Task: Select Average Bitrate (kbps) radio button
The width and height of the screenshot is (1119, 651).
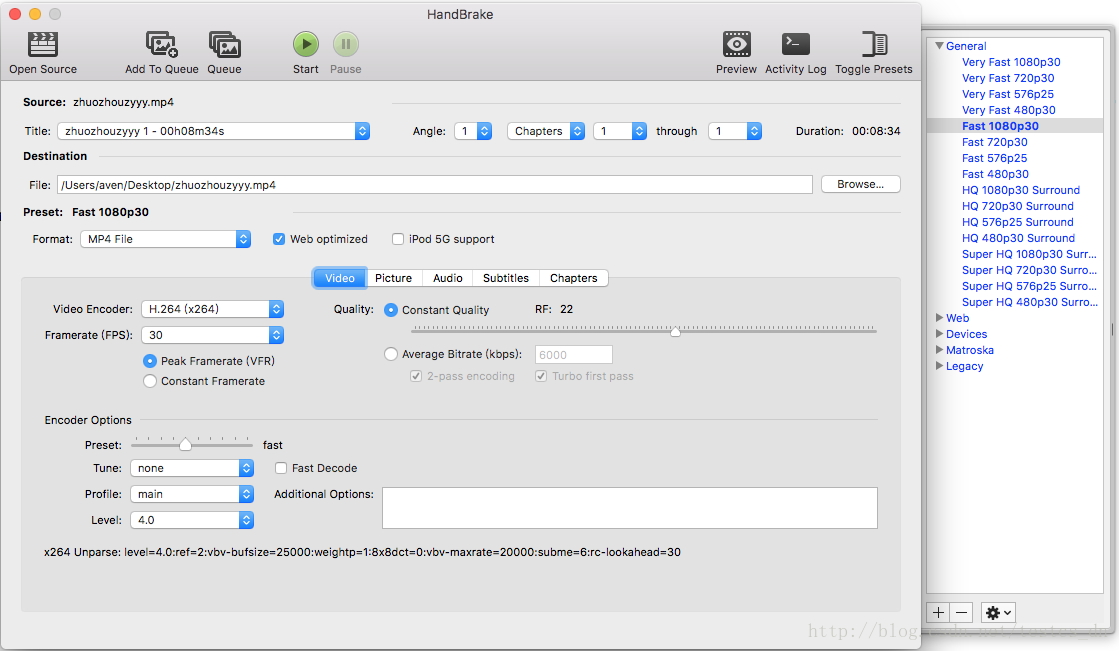Action: 391,354
